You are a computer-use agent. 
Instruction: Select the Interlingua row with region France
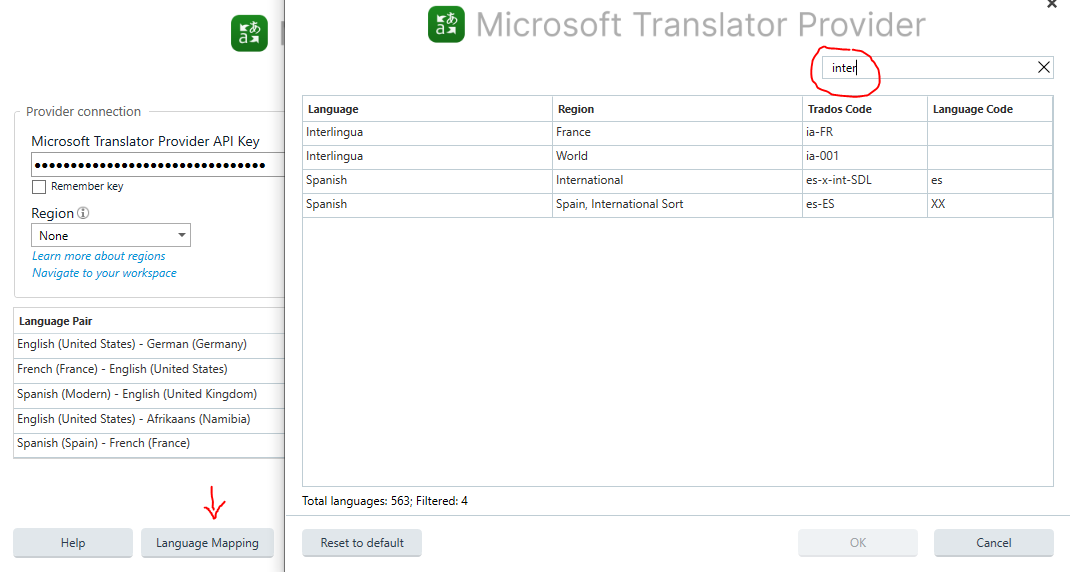coord(678,132)
